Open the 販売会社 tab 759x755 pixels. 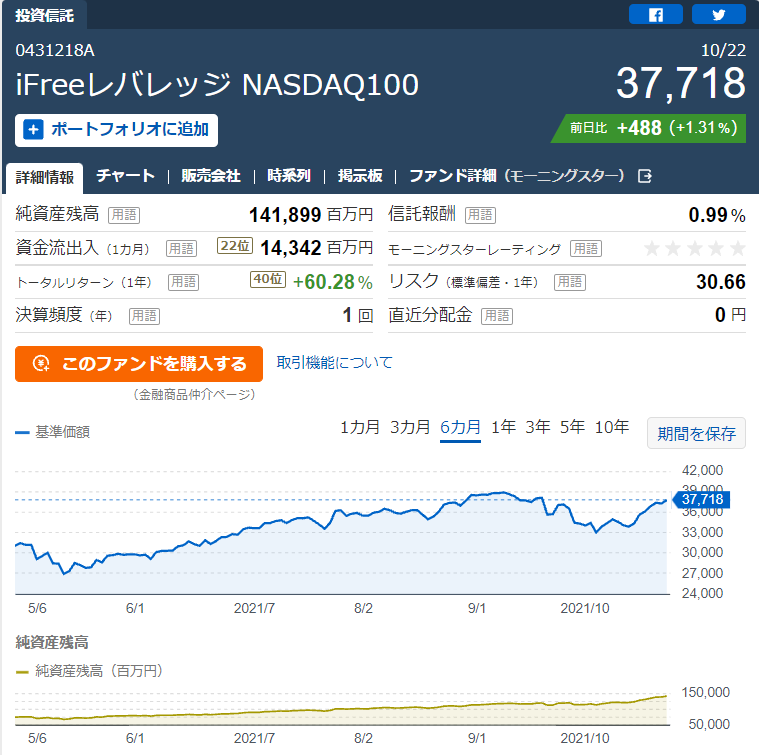point(211,176)
